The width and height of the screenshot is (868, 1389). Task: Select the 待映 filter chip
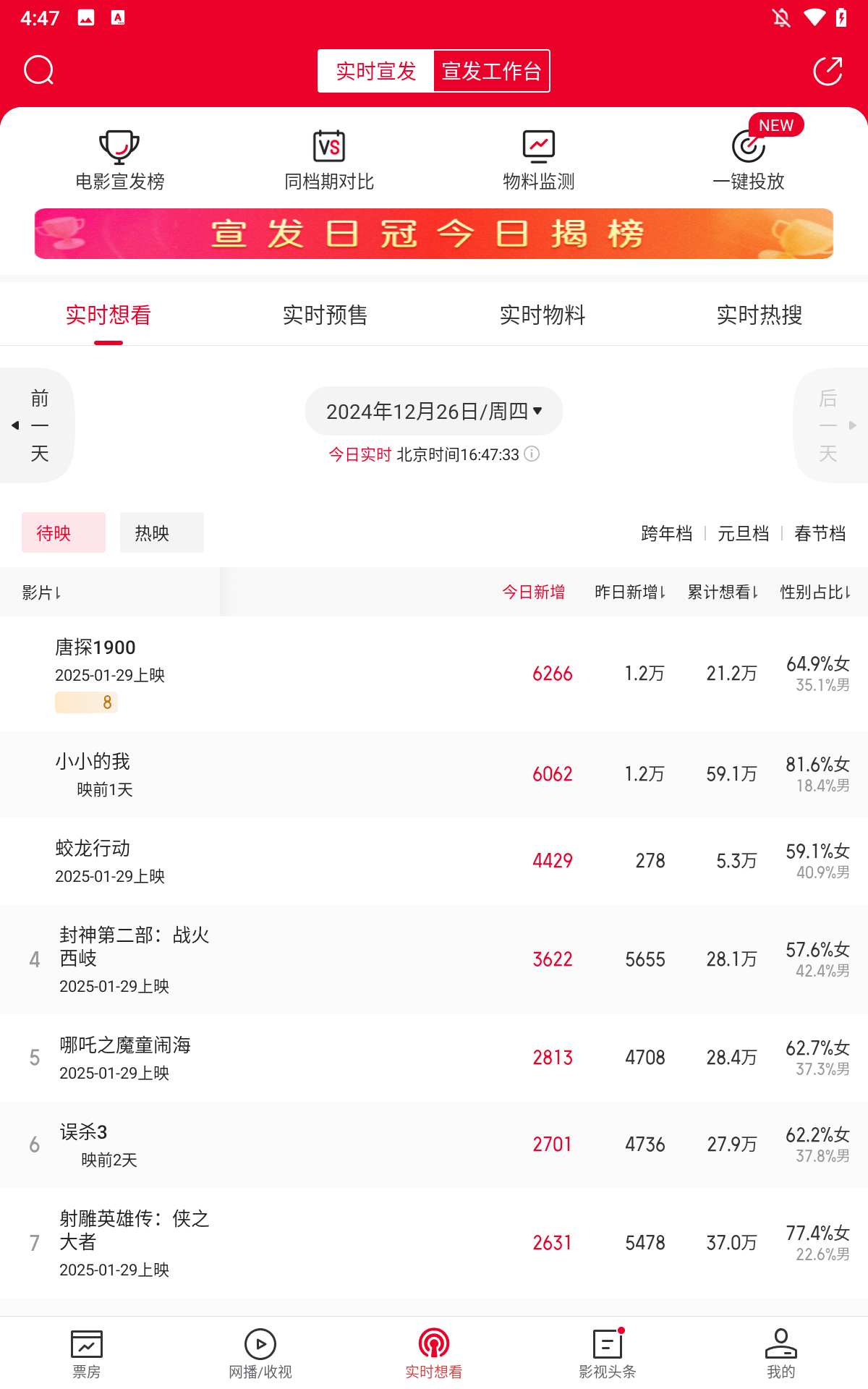[x=64, y=533]
